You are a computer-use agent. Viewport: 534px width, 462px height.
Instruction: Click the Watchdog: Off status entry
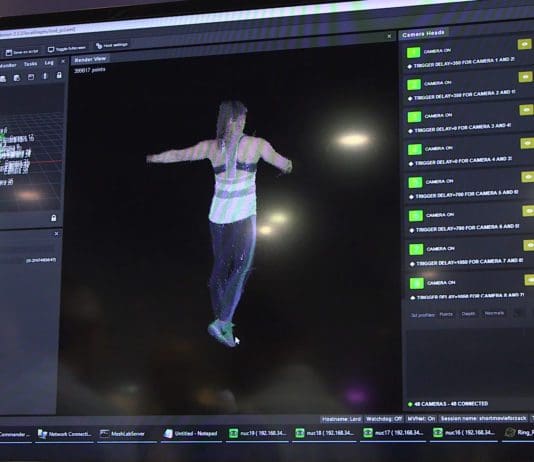point(384,419)
